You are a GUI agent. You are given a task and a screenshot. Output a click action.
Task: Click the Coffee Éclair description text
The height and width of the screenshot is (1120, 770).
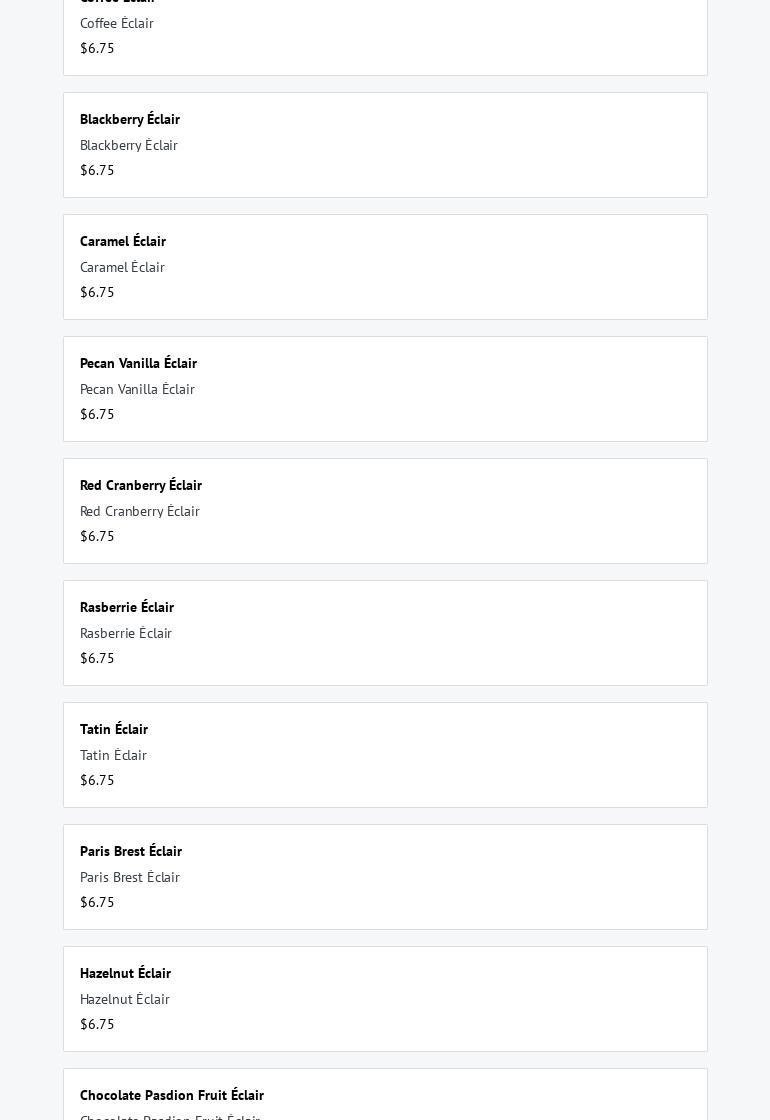pos(117,23)
